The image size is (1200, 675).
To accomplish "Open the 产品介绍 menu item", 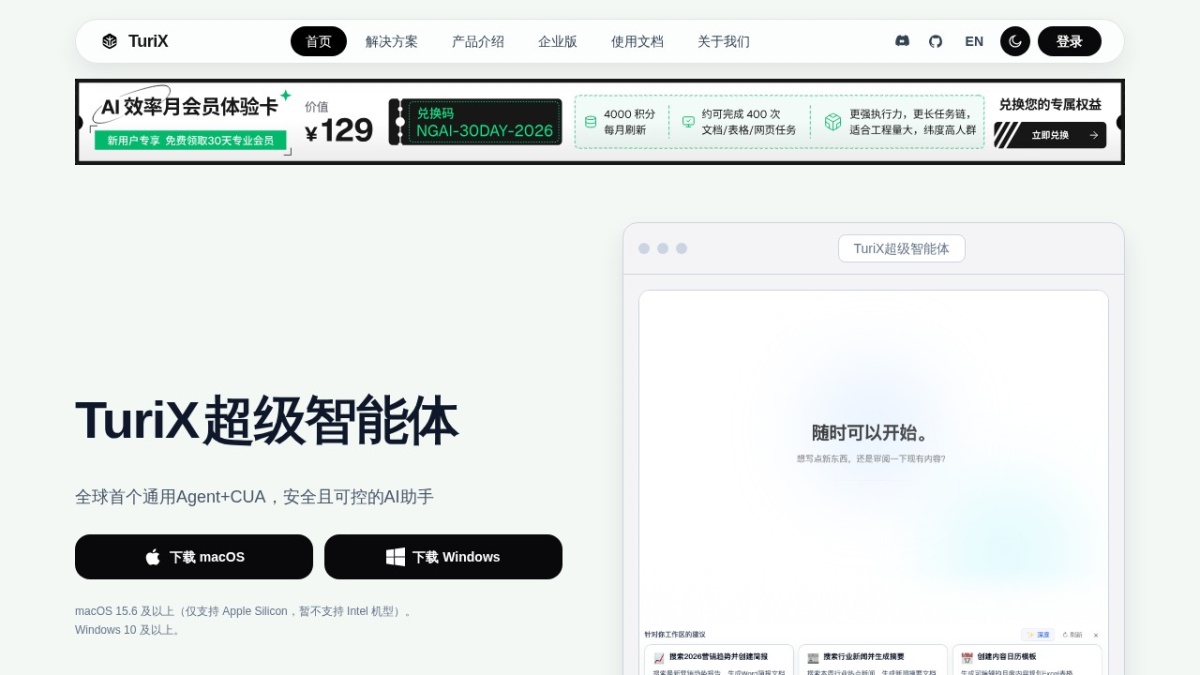I will pyautogui.click(x=478, y=41).
